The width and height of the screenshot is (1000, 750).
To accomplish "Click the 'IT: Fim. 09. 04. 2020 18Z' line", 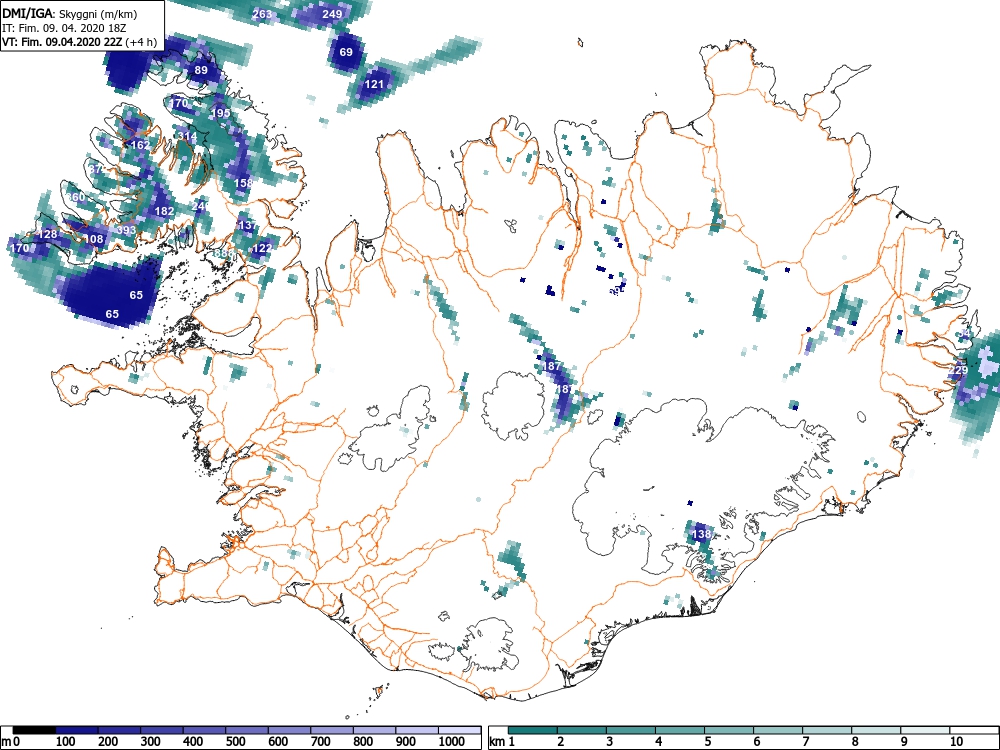I will coord(64,29).
